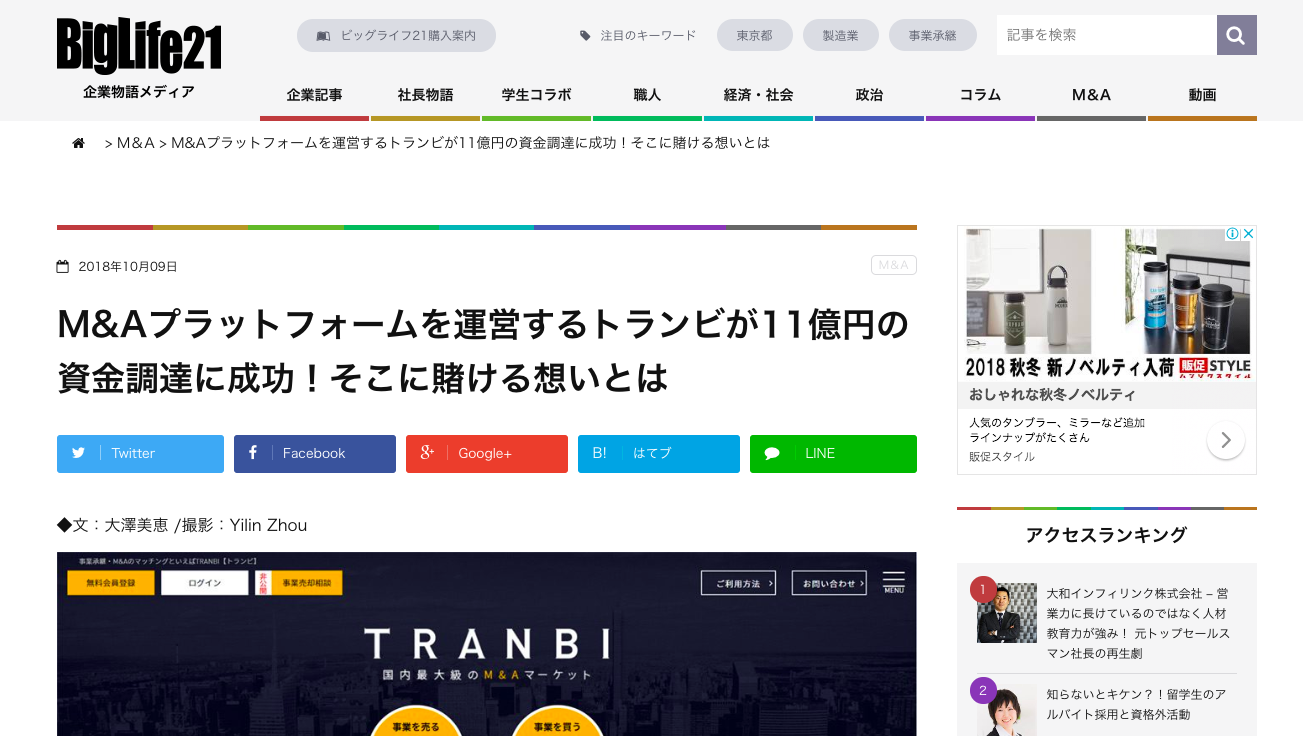This screenshot has height=736, width=1303.
Task: Click the アクセスランキング heading
Action: [1106, 535]
